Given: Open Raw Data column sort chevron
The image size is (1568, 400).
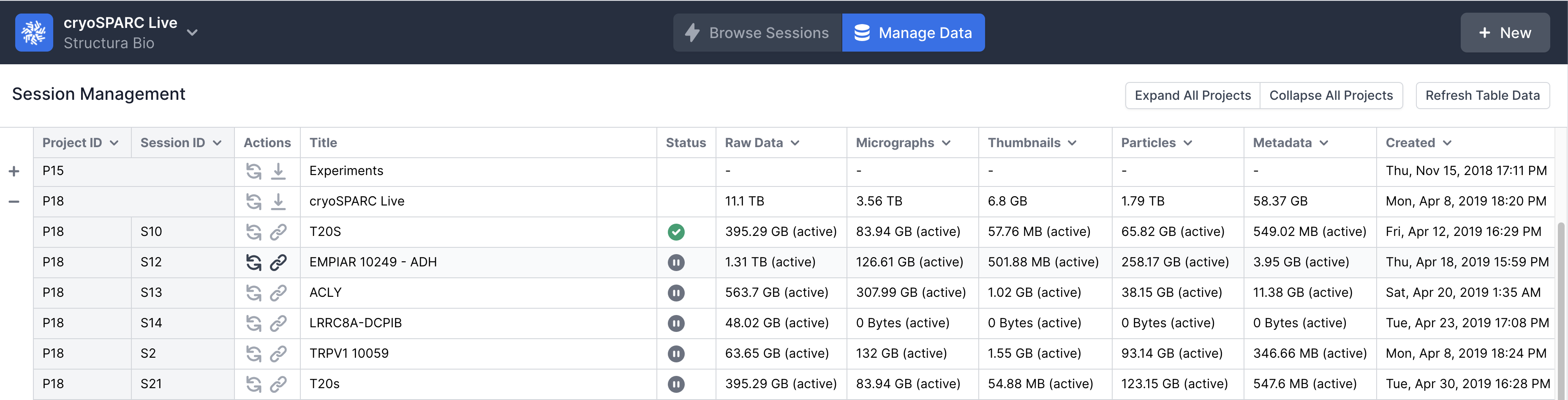Looking at the screenshot, I should (x=795, y=143).
